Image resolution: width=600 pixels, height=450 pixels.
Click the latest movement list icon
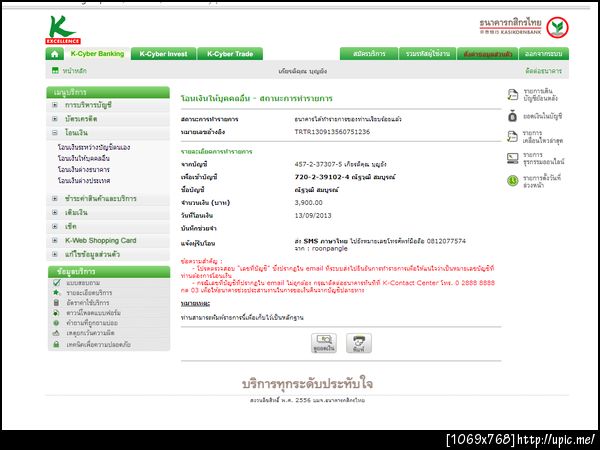click(513, 136)
